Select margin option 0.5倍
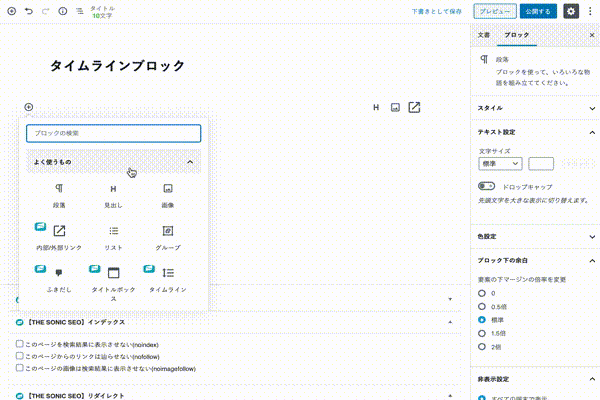 (482, 307)
